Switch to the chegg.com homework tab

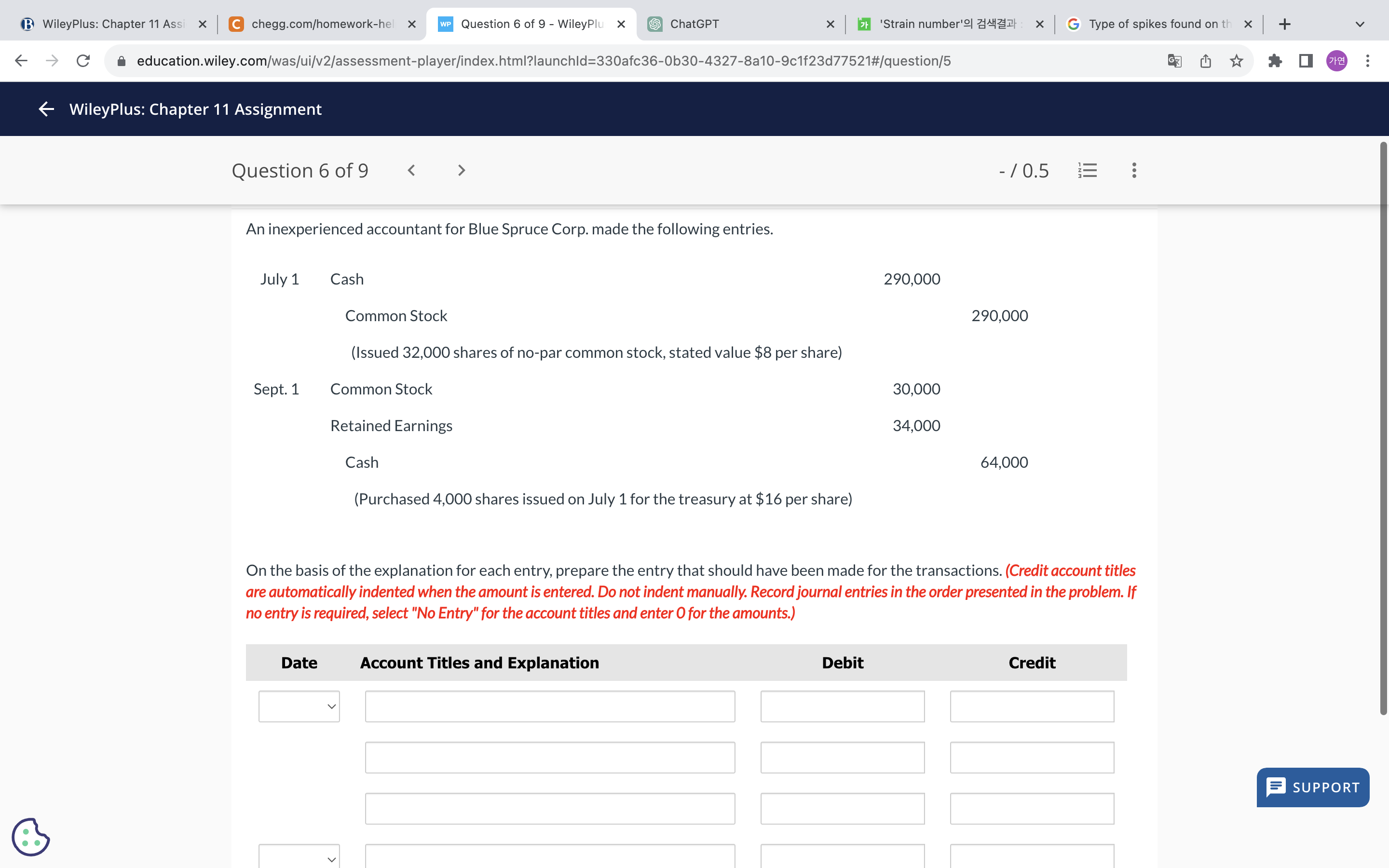click(321, 24)
